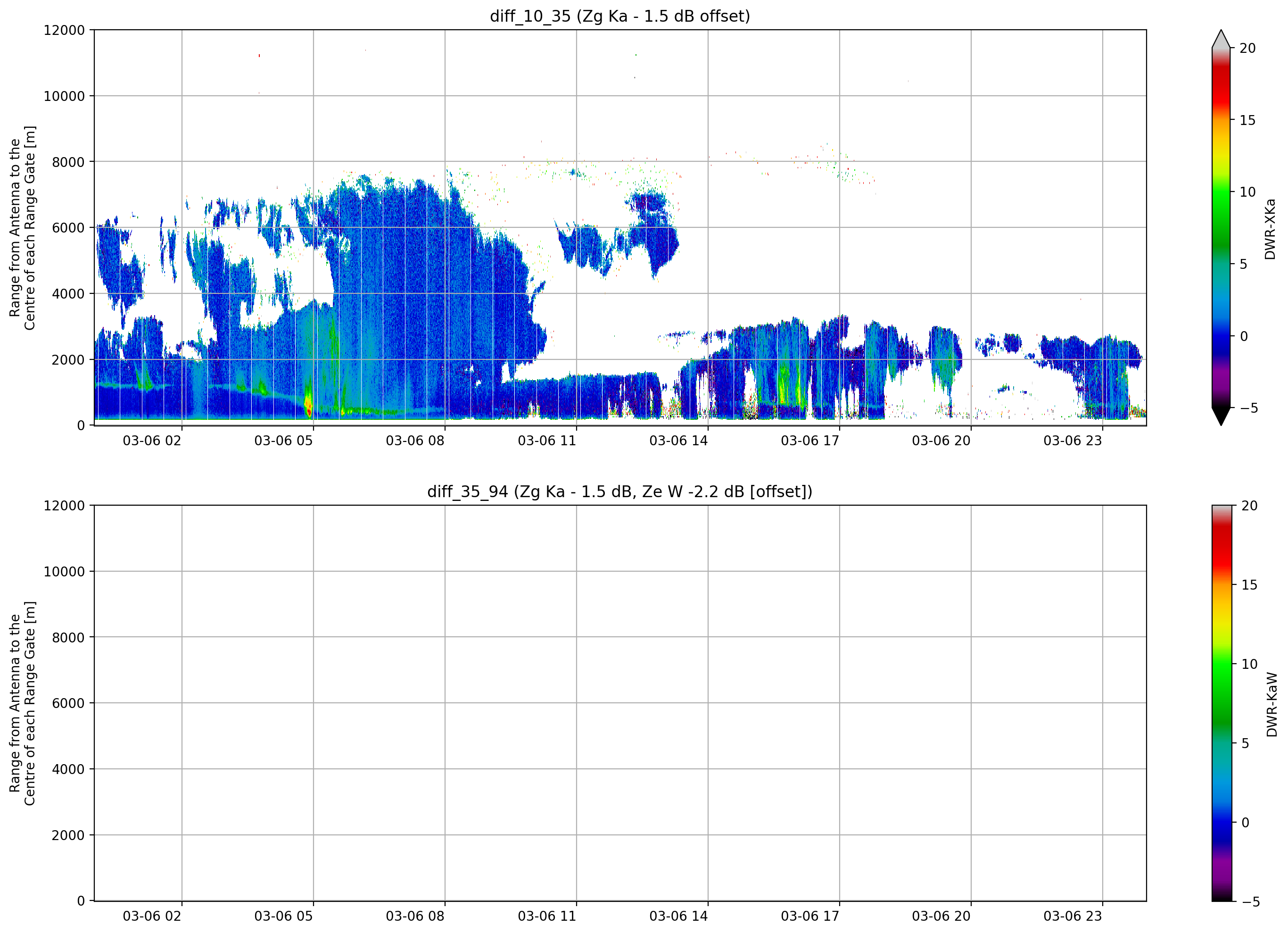Click '03-06 02' tick under diff_10_35 plot
Viewport: 1288px width, 933px height.
pyautogui.click(x=152, y=441)
